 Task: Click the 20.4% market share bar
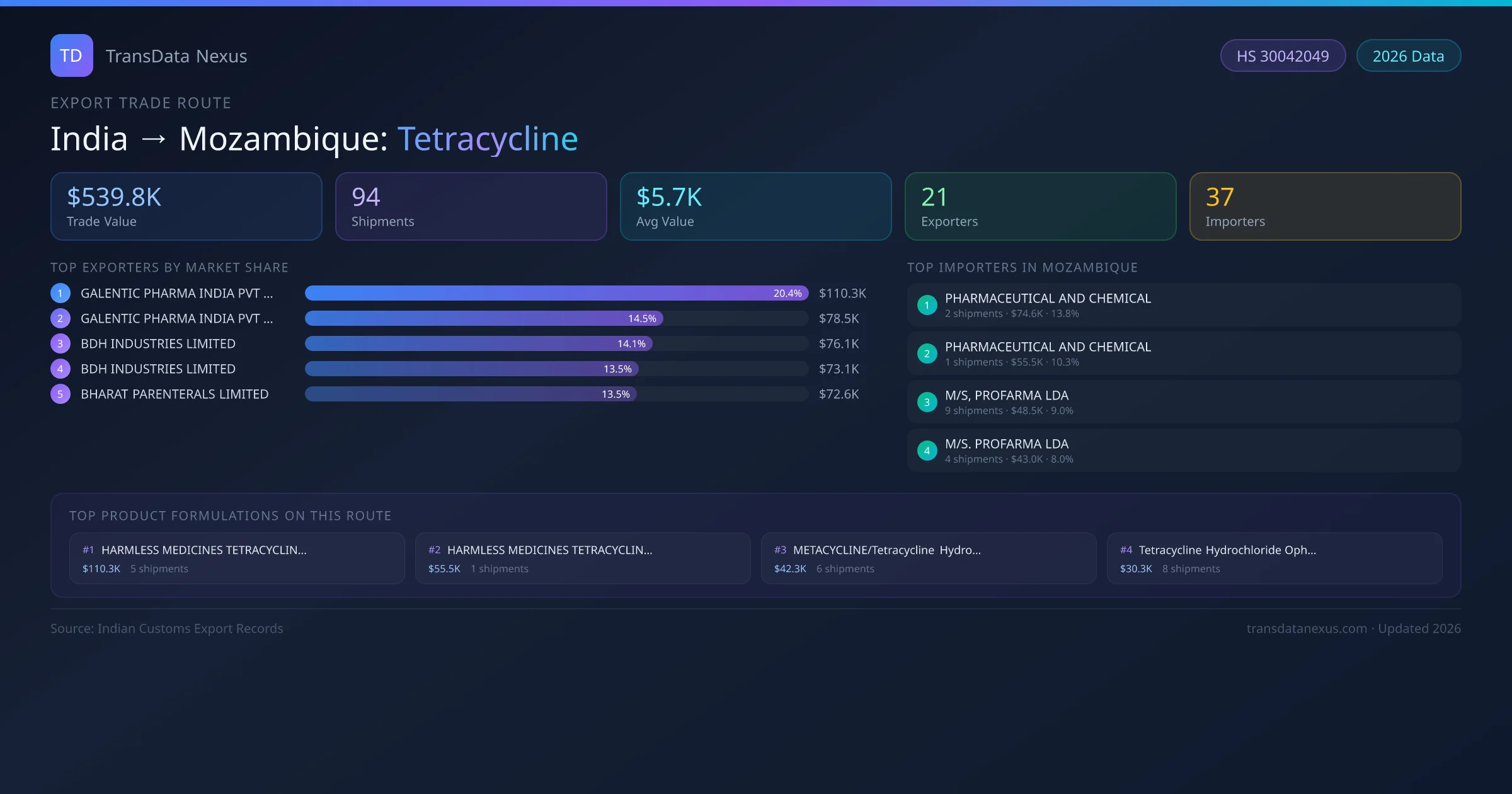coord(556,293)
